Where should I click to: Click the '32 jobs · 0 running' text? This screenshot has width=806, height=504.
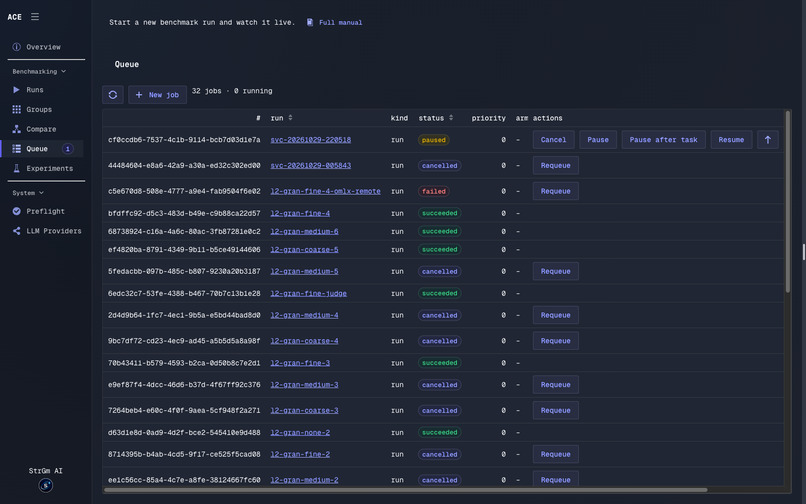[232, 91]
